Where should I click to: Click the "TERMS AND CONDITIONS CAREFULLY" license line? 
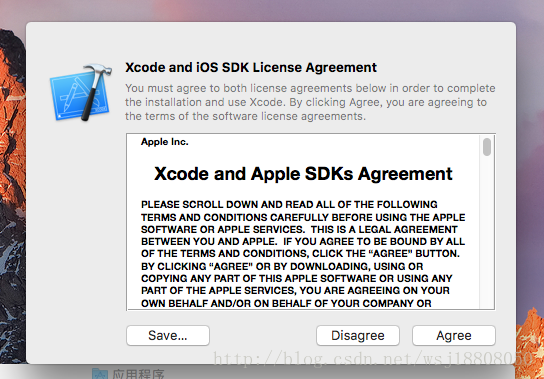tap(303, 217)
